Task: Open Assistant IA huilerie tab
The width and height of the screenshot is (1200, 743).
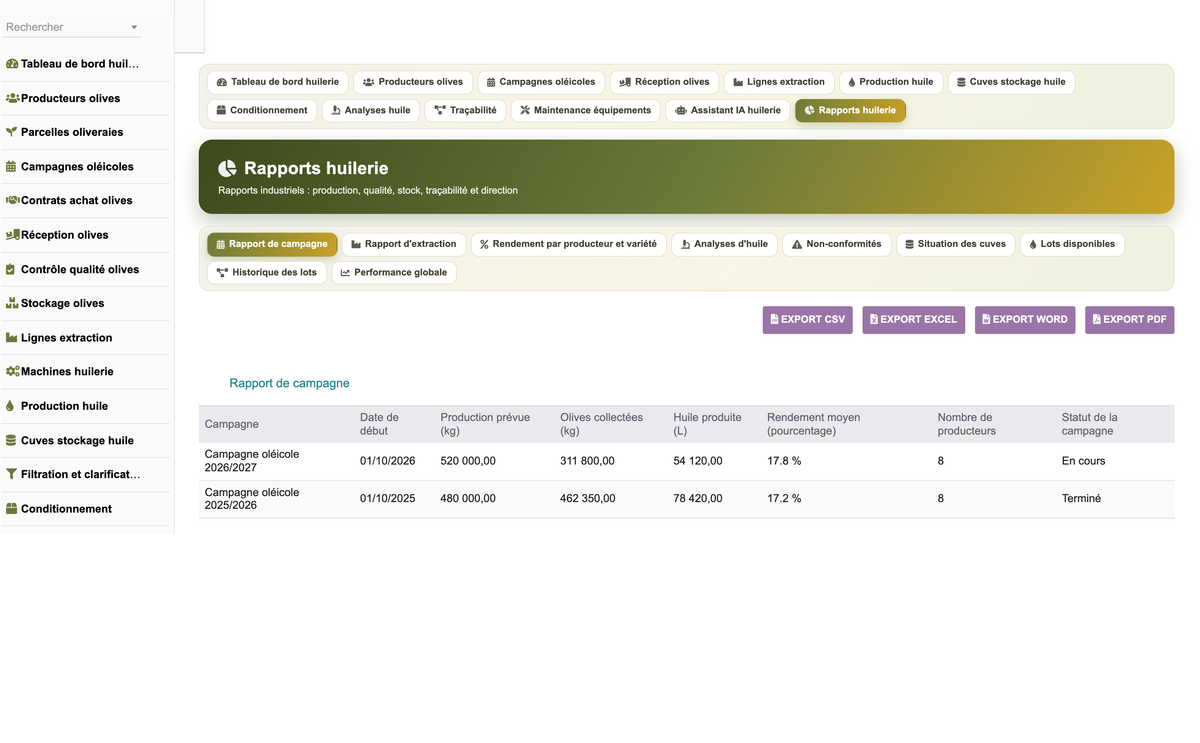Action: pos(728,110)
